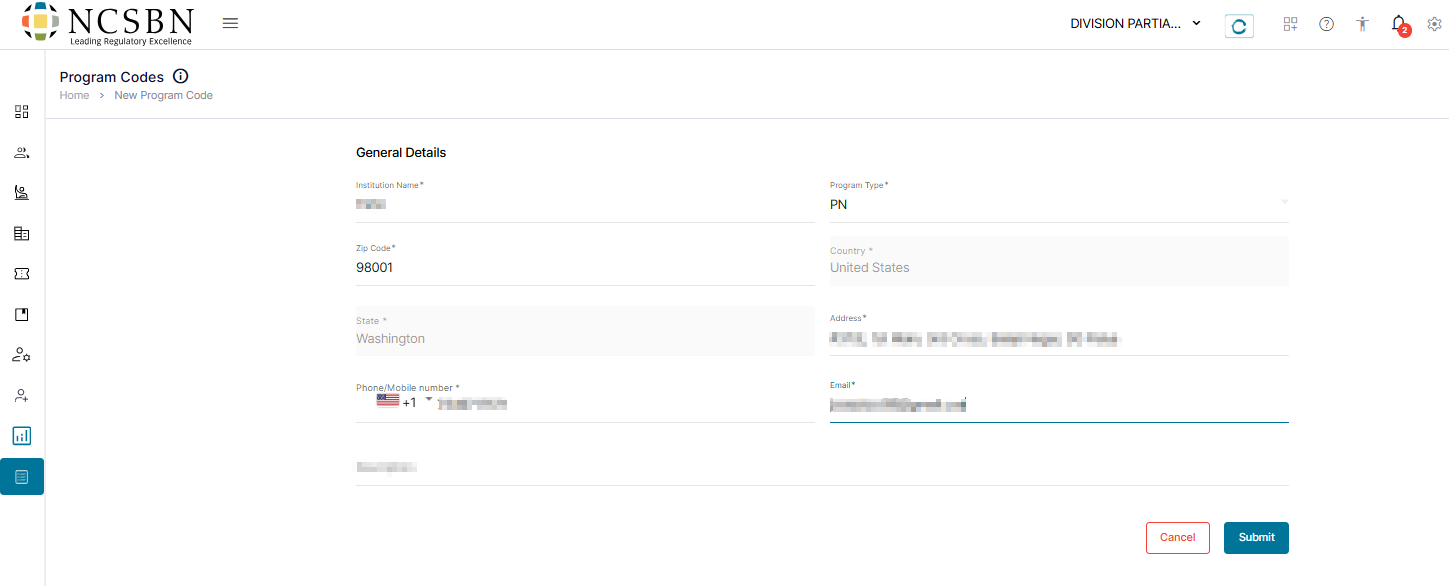Open the accessibility options icon
Image resolution: width=1449 pixels, height=586 pixels.
1362,24
